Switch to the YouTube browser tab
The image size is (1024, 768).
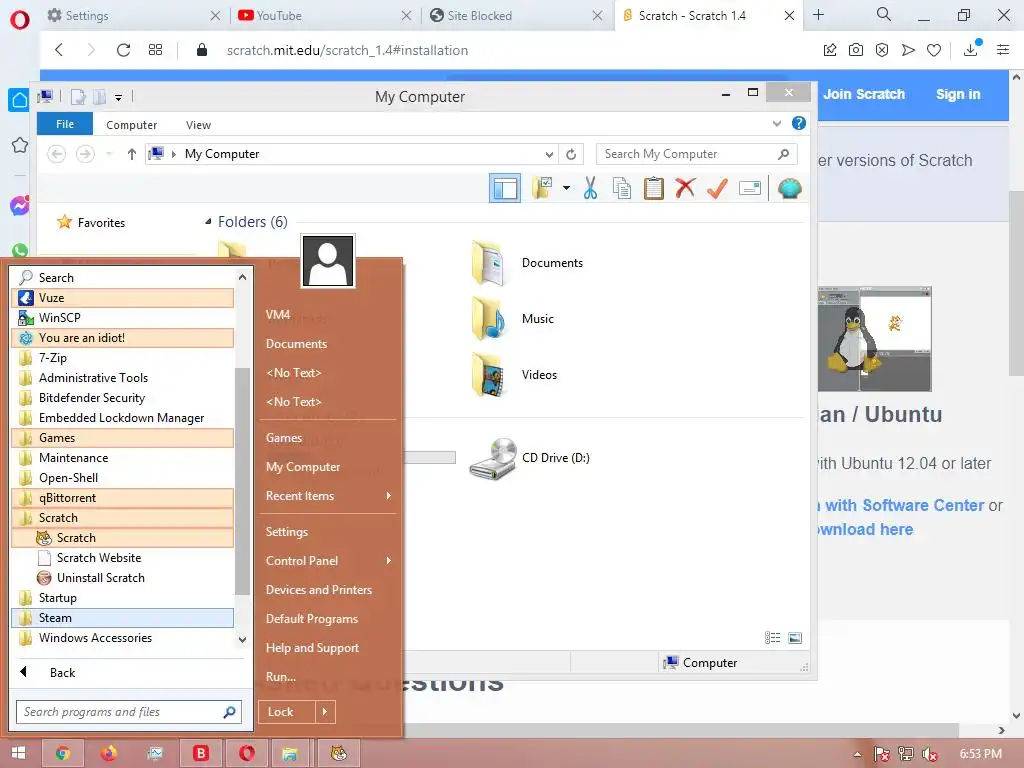pos(325,16)
